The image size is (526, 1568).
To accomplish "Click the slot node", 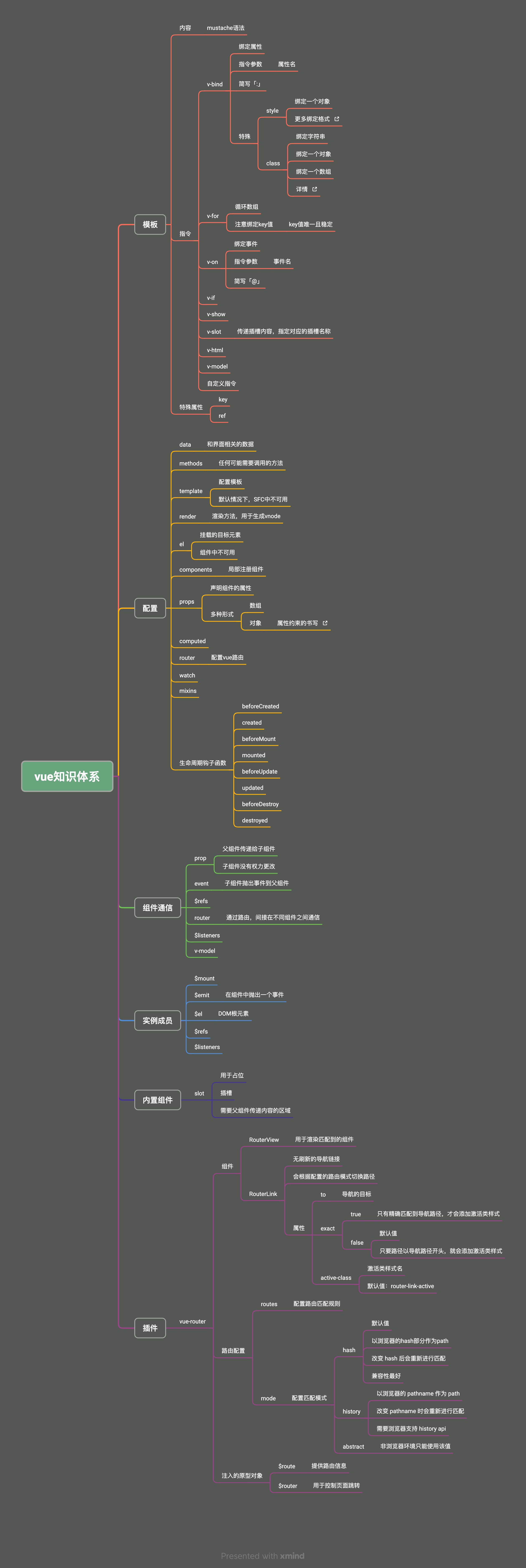I will coord(199,1094).
